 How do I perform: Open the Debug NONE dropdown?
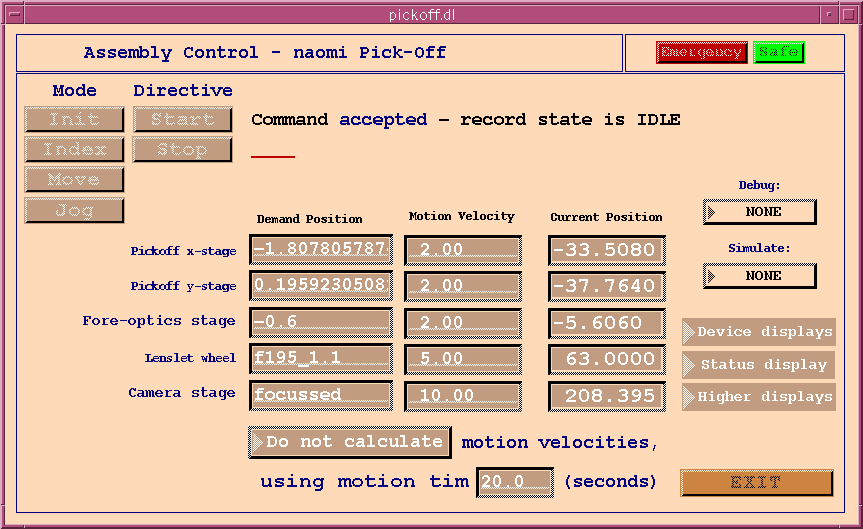[760, 212]
